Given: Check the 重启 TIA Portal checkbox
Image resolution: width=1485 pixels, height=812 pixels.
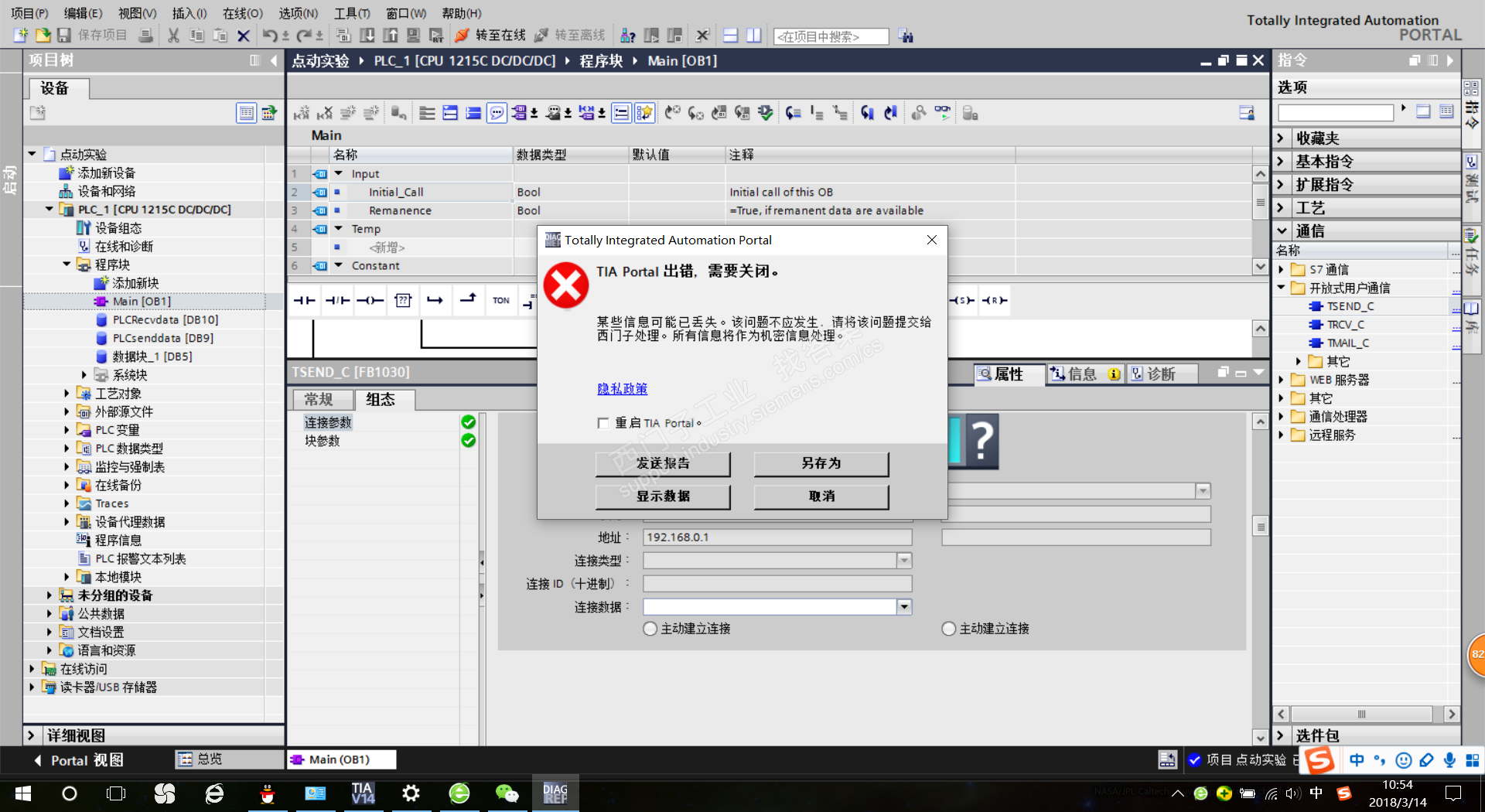Looking at the screenshot, I should pos(603,423).
